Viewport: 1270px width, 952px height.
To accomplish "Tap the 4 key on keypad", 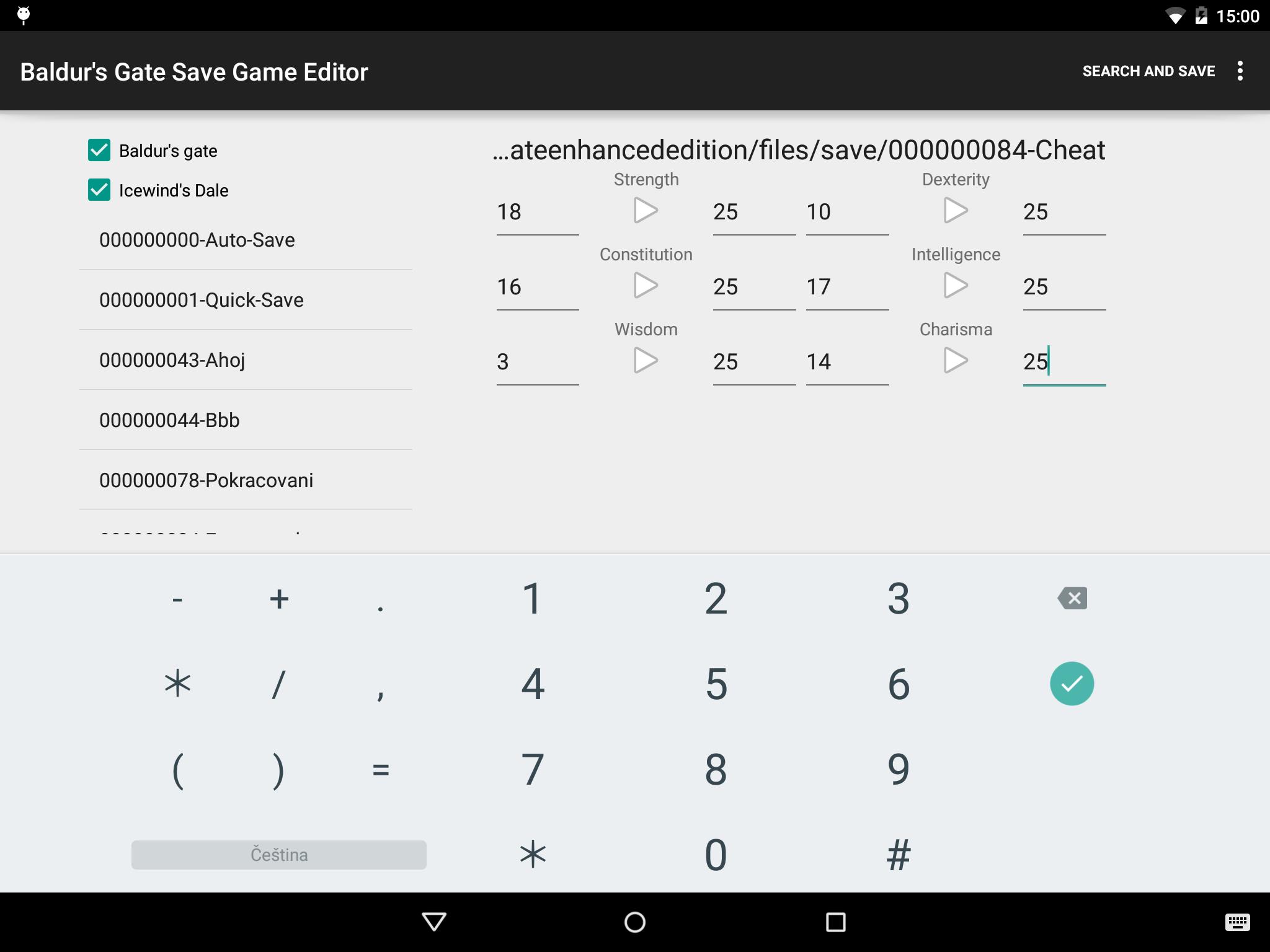I will point(532,684).
